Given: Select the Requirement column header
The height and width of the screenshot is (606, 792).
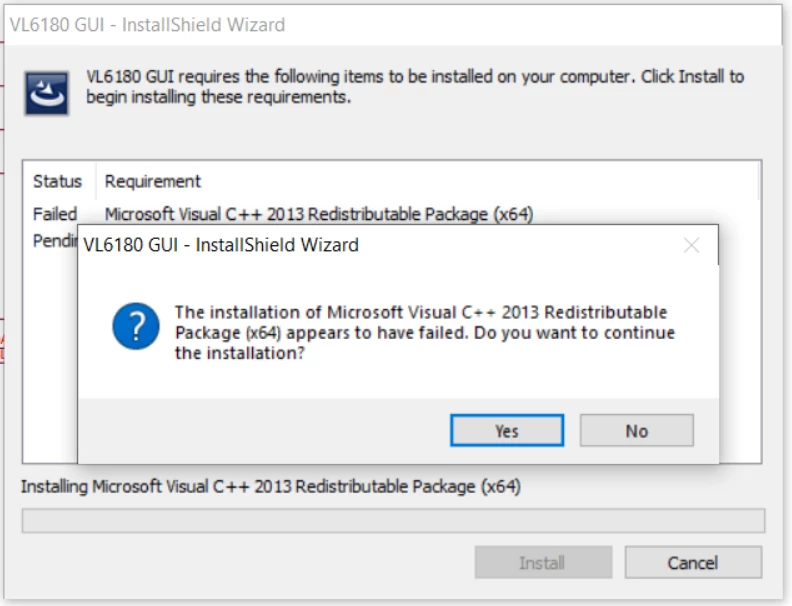Looking at the screenshot, I should pos(153,181).
